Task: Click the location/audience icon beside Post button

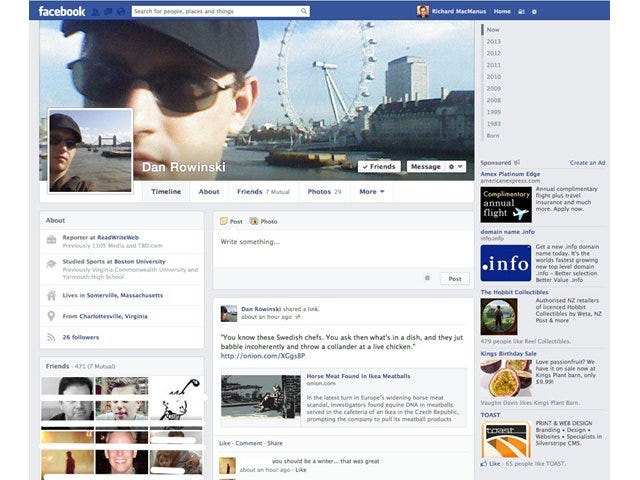Action: [427, 278]
